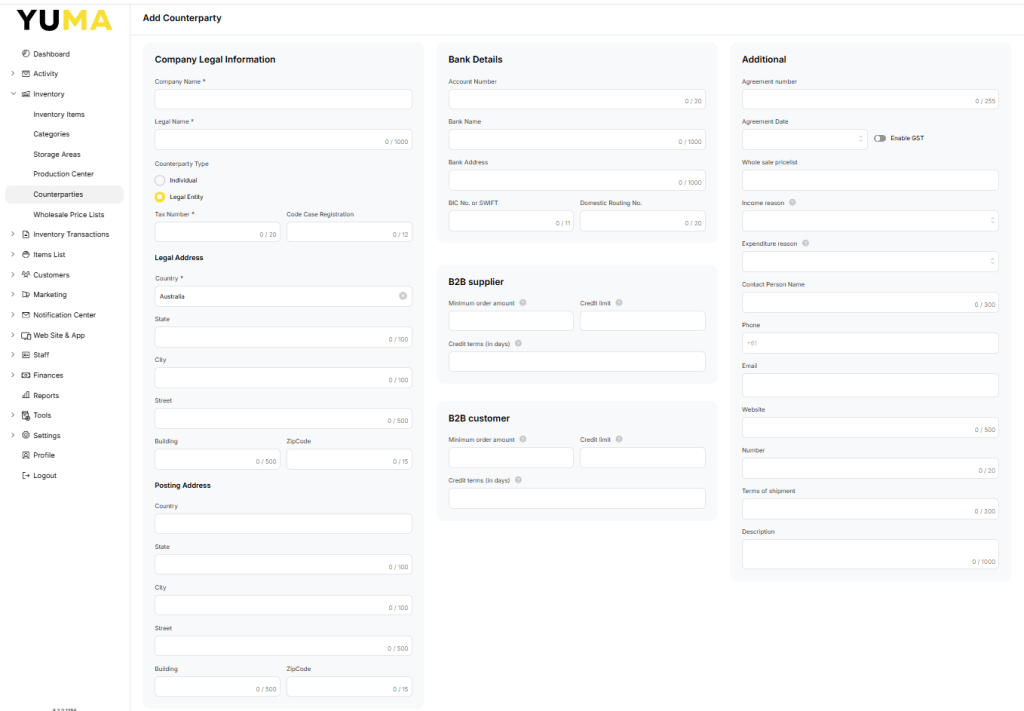Click the Agreement number field
1024x711 pixels.
870,99
